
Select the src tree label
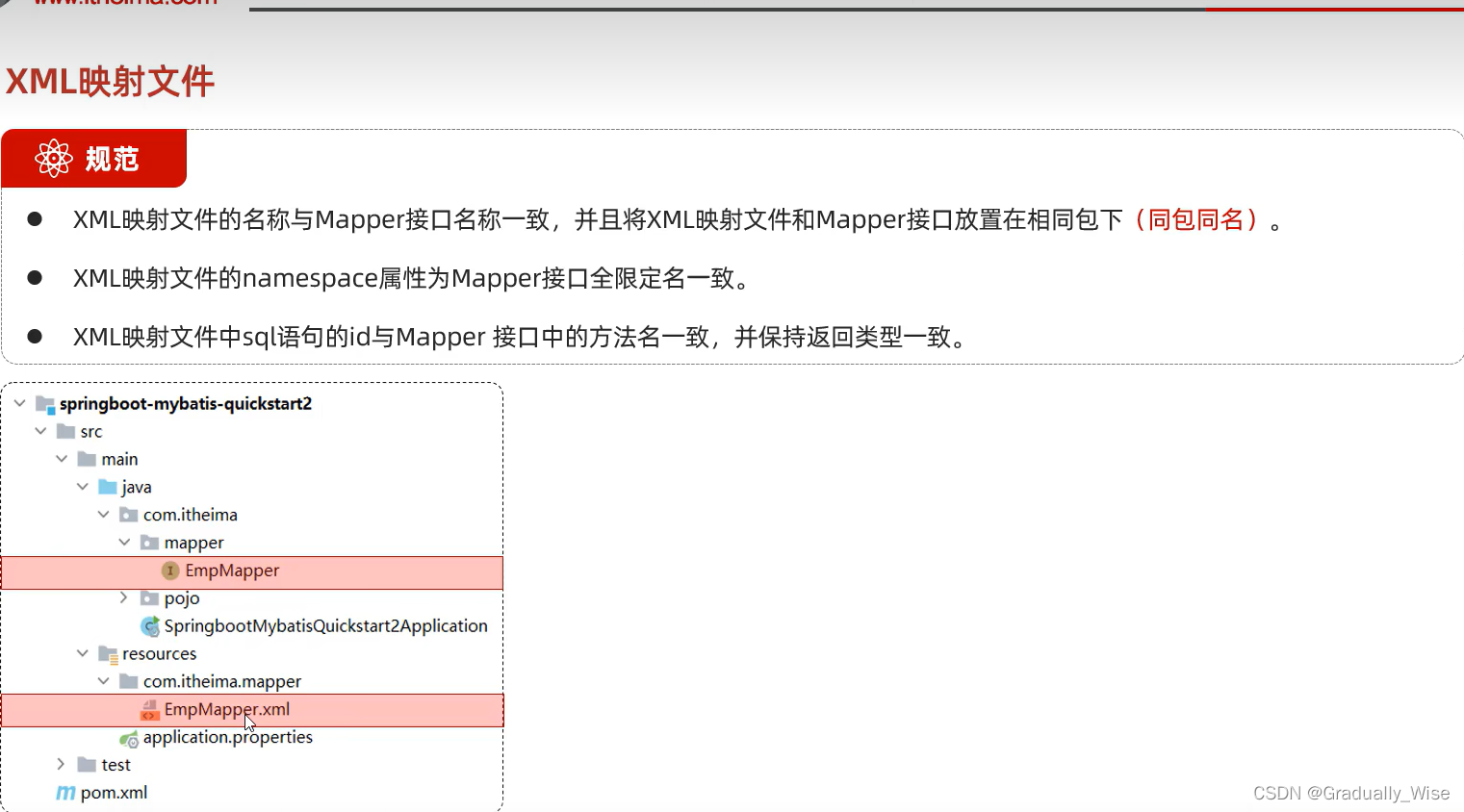[x=91, y=431]
